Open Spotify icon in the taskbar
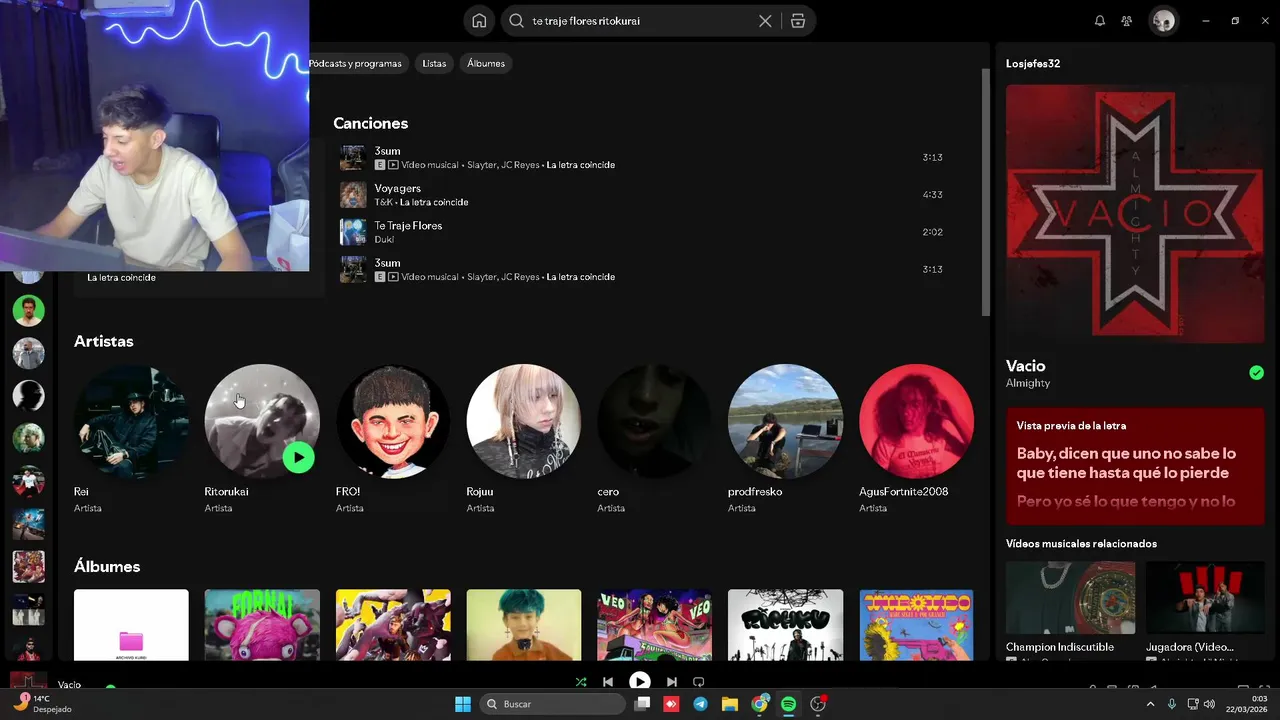Image resolution: width=1280 pixels, height=720 pixels. [x=789, y=704]
